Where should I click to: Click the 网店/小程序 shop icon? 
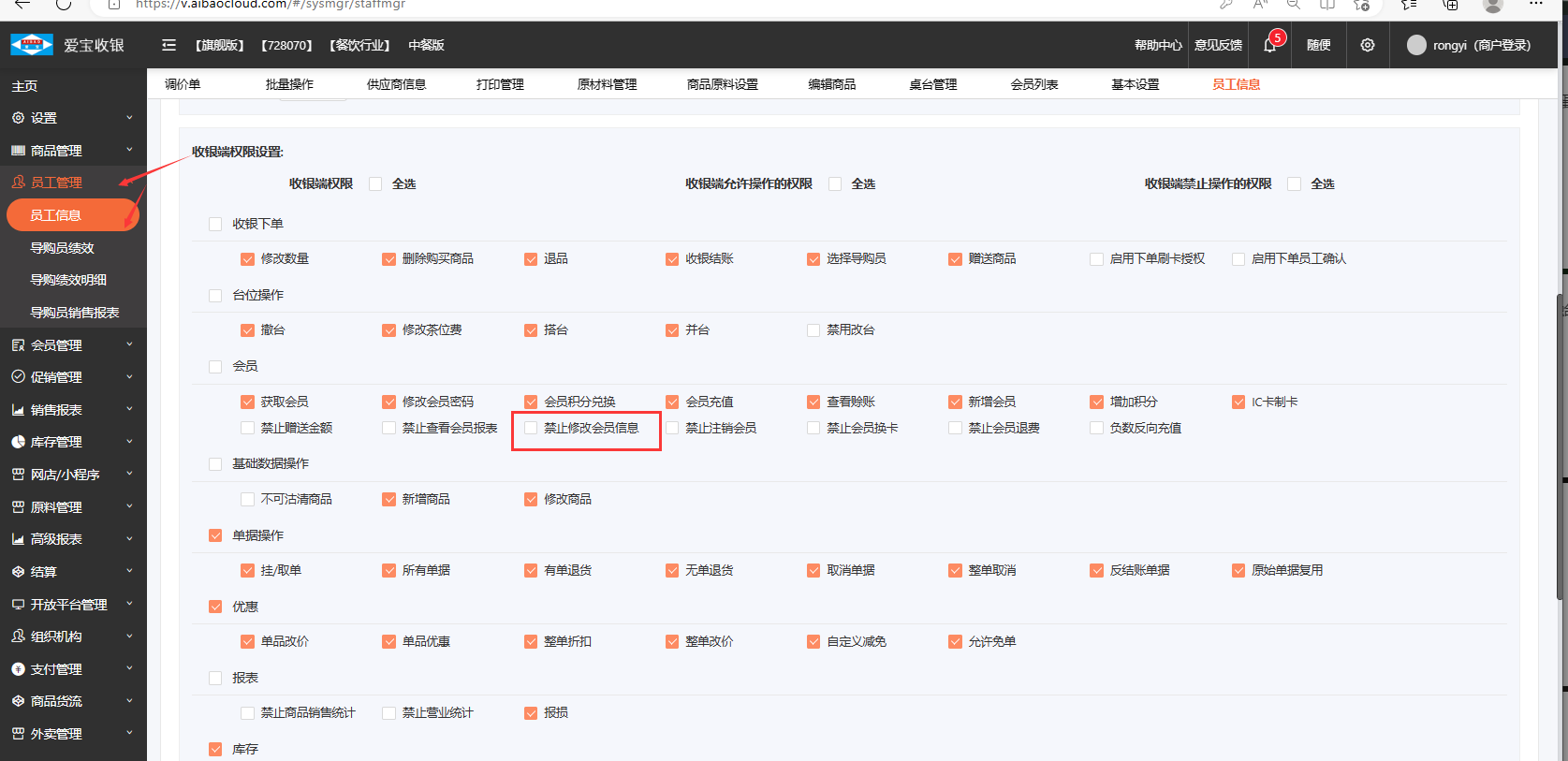[x=18, y=475]
